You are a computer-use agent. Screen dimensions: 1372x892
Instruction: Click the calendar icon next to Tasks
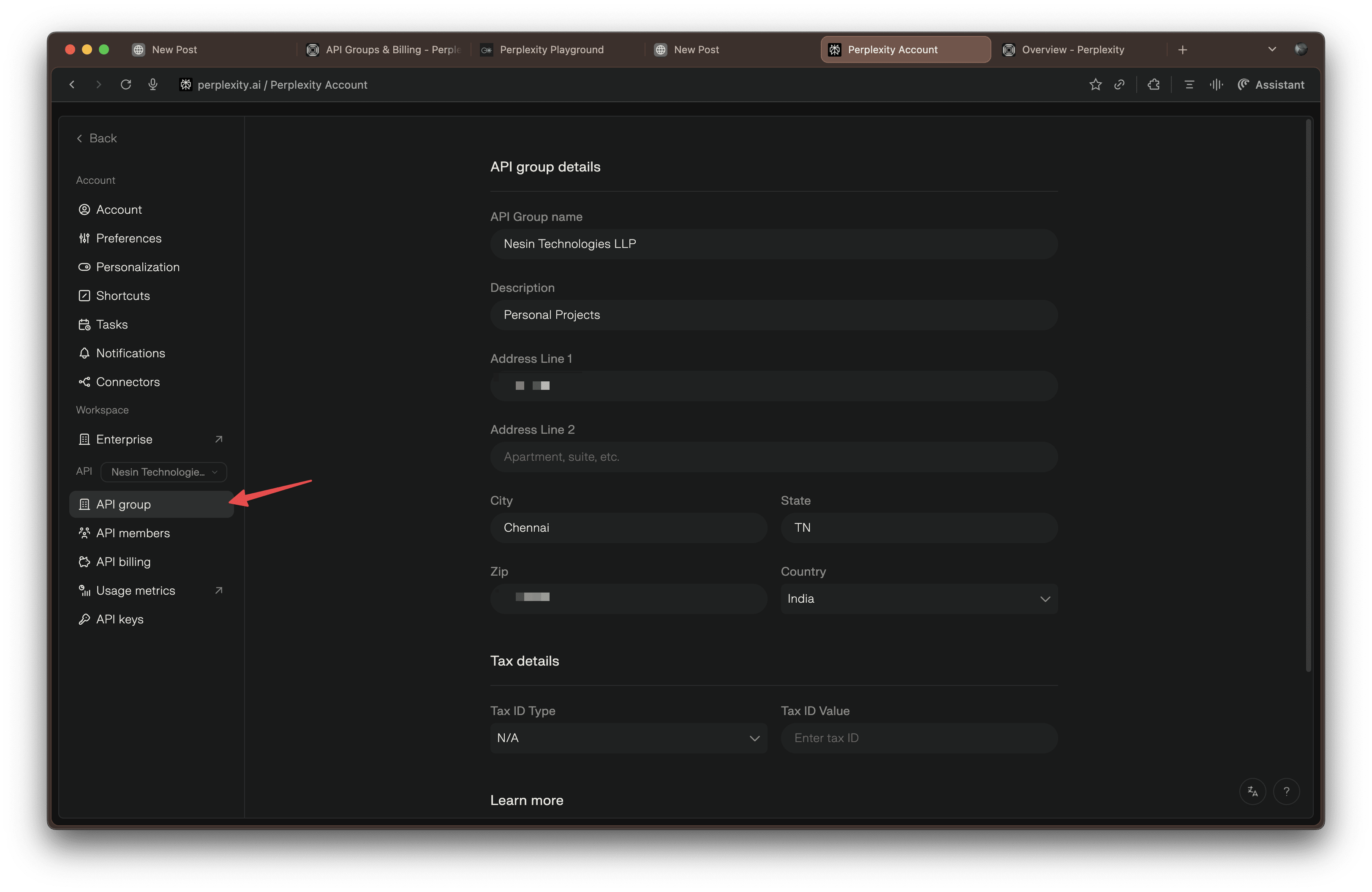(x=84, y=324)
